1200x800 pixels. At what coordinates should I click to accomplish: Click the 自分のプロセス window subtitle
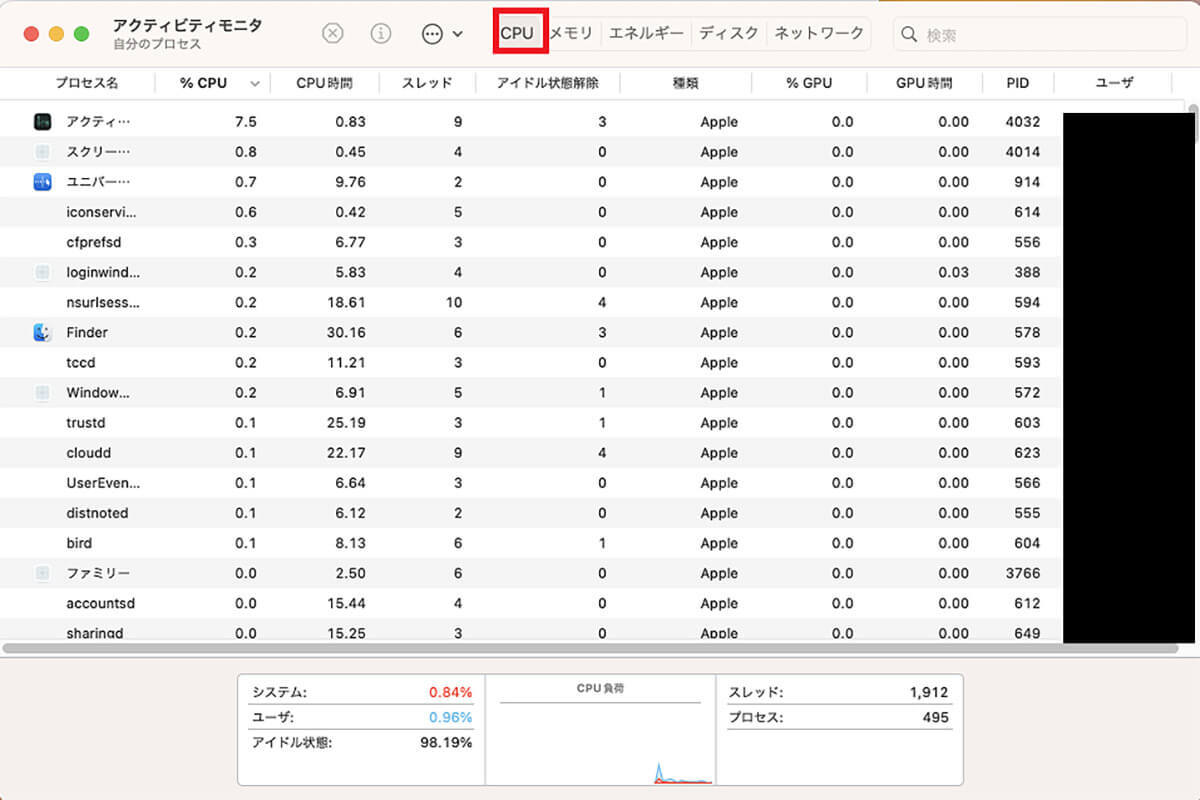pyautogui.click(x=158, y=45)
